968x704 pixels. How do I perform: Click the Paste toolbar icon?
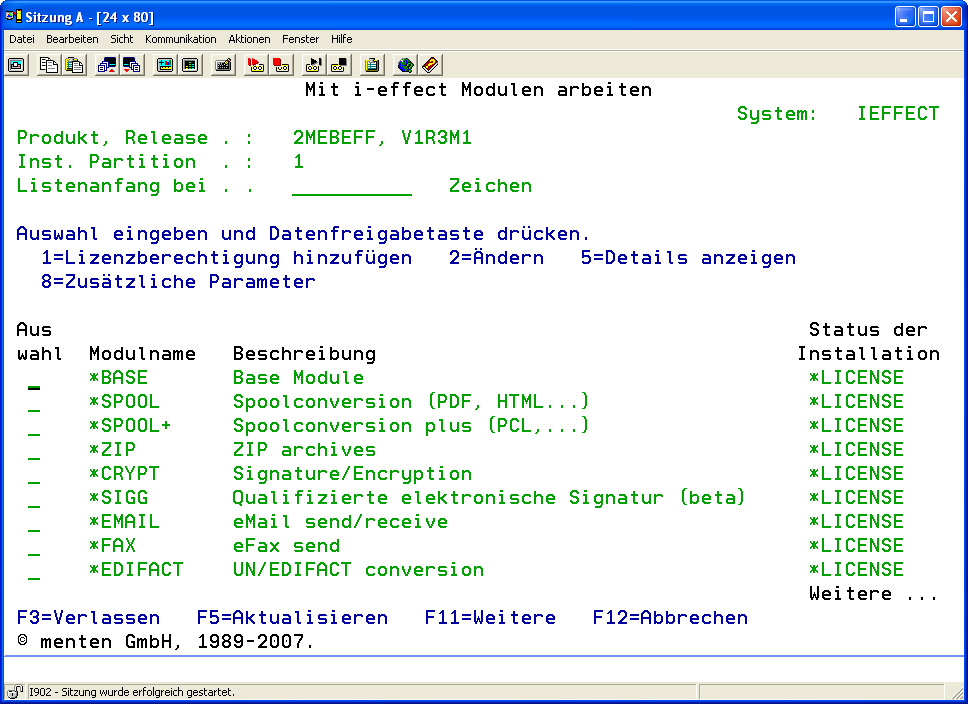coord(74,65)
